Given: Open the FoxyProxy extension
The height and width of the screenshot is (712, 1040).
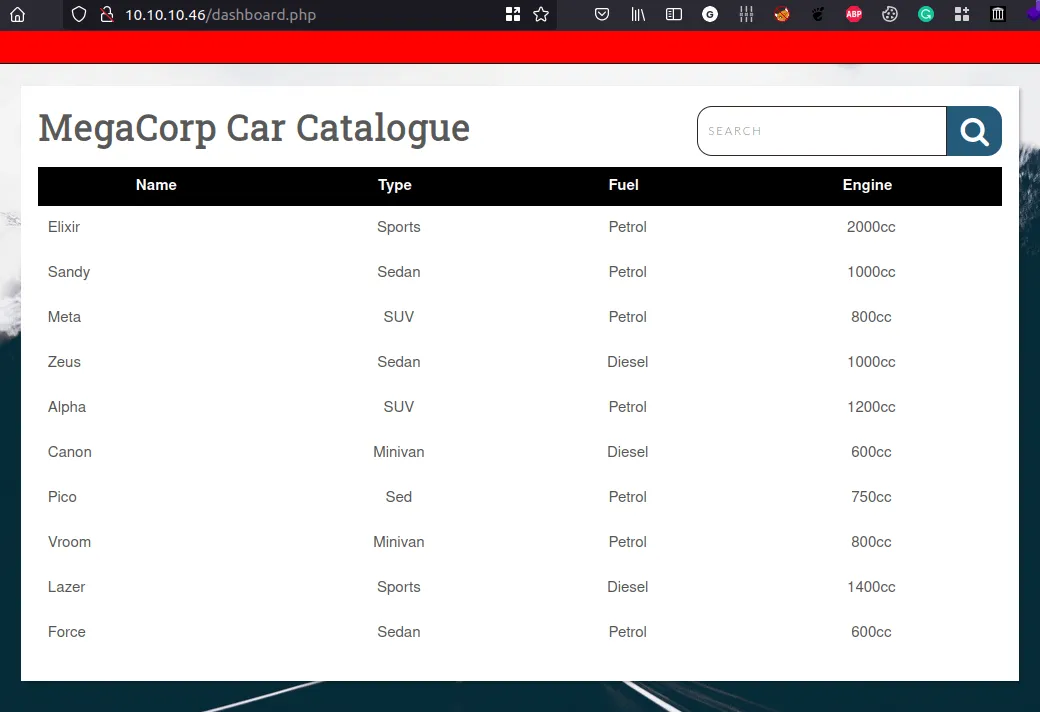Looking at the screenshot, I should tap(782, 15).
